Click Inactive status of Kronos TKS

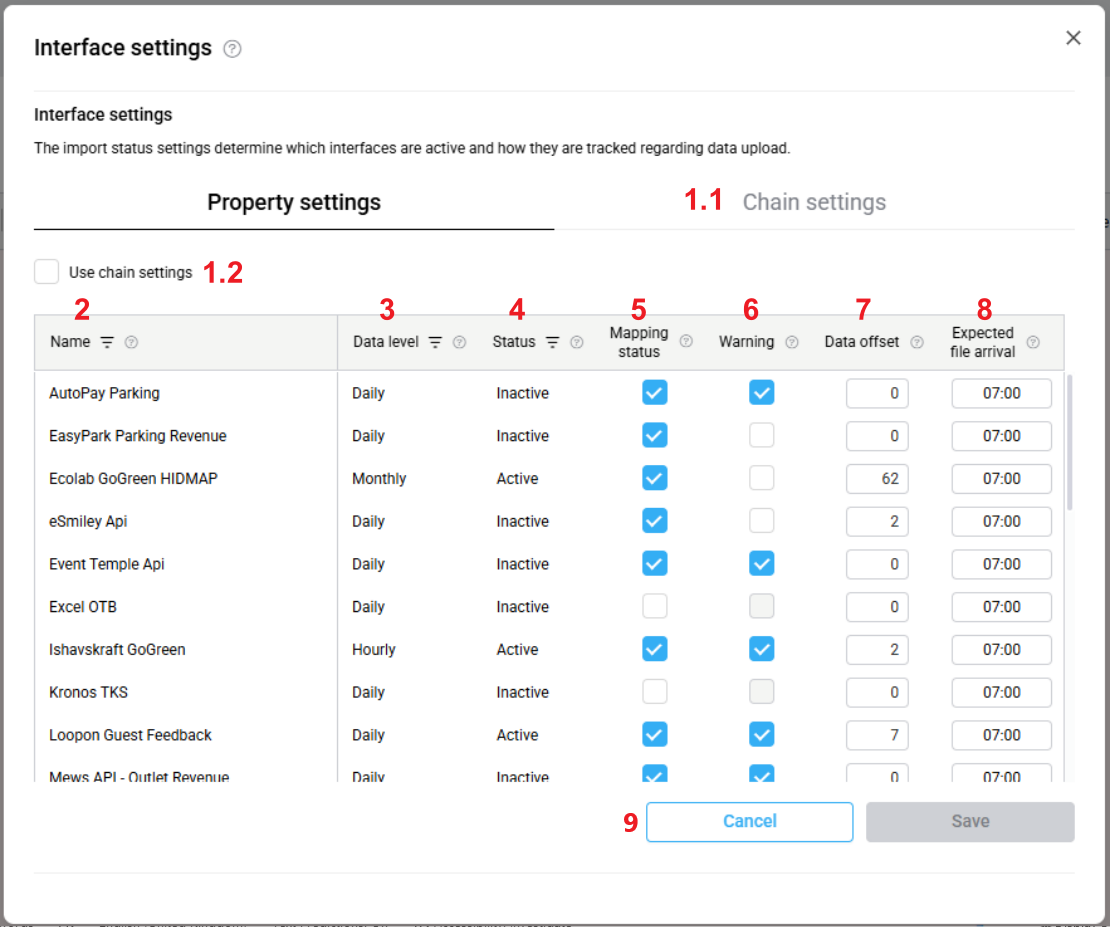(522, 692)
